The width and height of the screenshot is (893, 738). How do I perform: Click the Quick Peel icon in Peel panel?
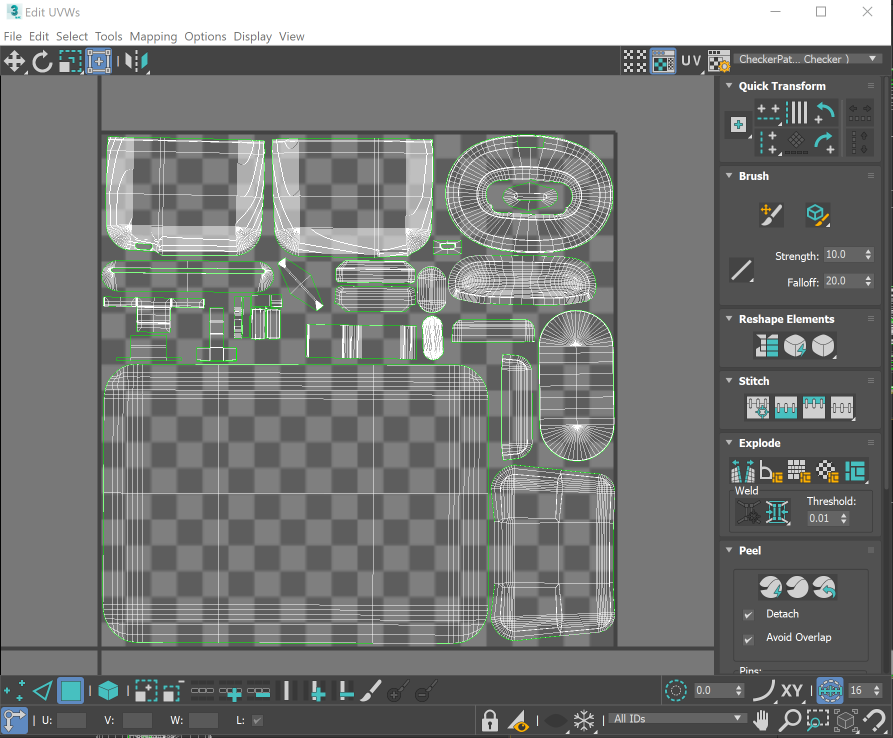click(769, 587)
